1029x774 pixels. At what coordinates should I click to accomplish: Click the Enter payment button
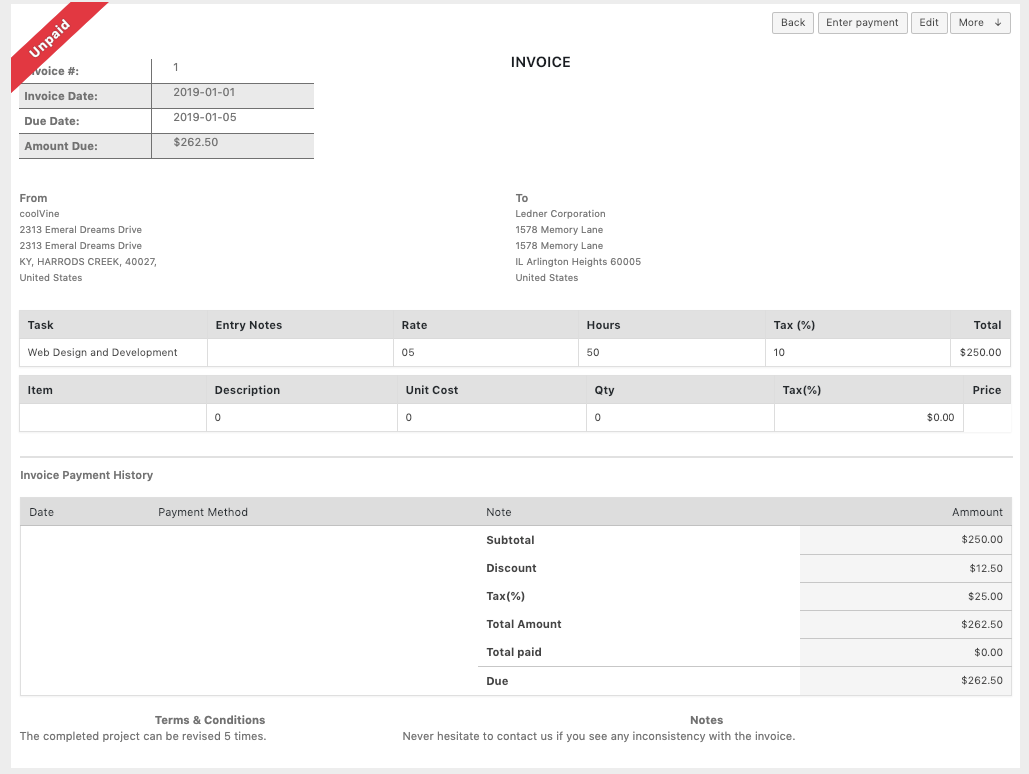click(862, 22)
